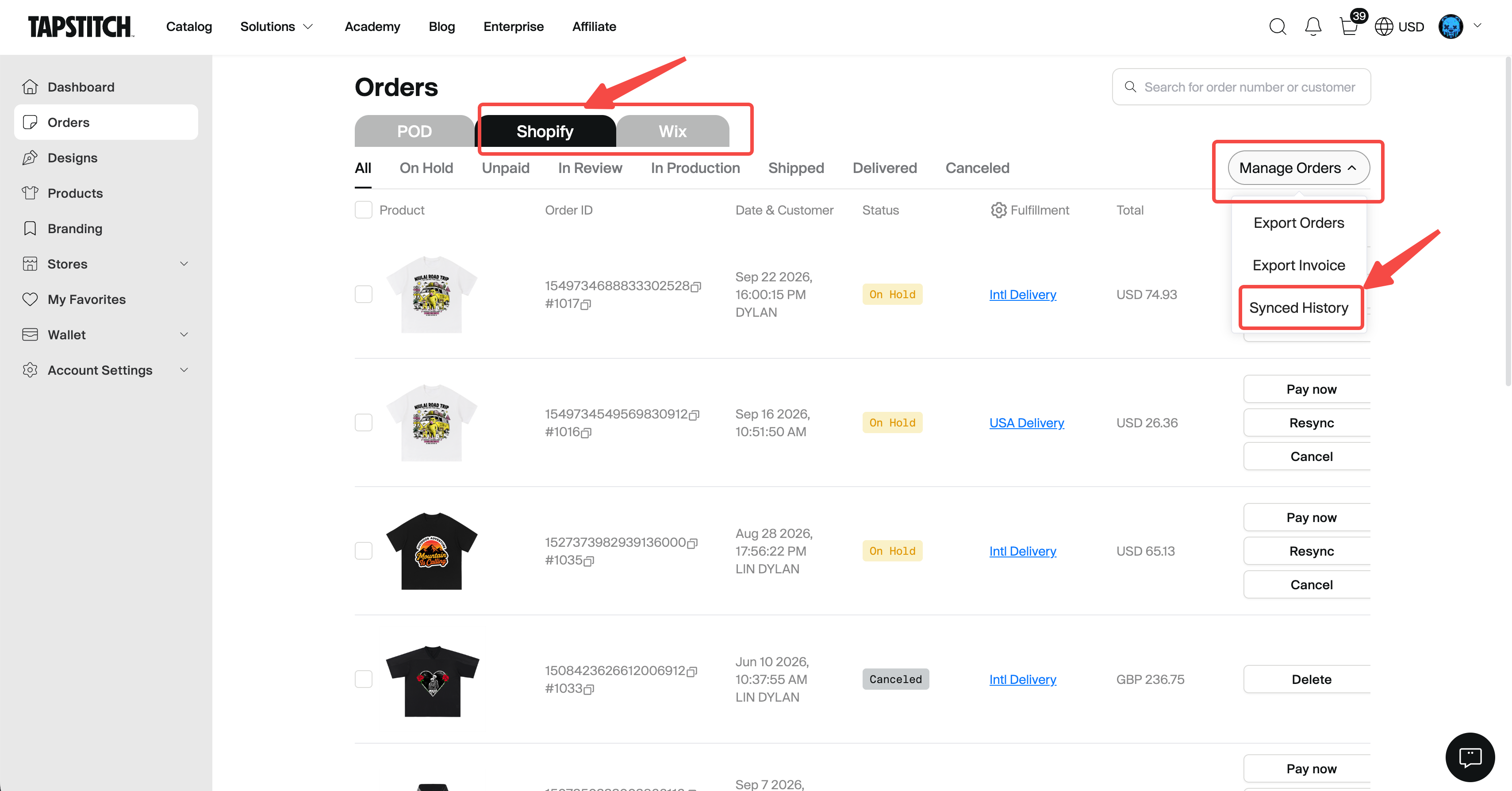Select the checkbox for canceled order #1033

tap(363, 680)
